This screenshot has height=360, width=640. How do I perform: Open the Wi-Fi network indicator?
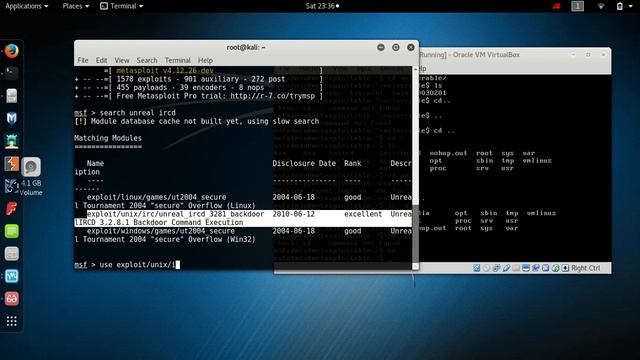tap(601, 6)
